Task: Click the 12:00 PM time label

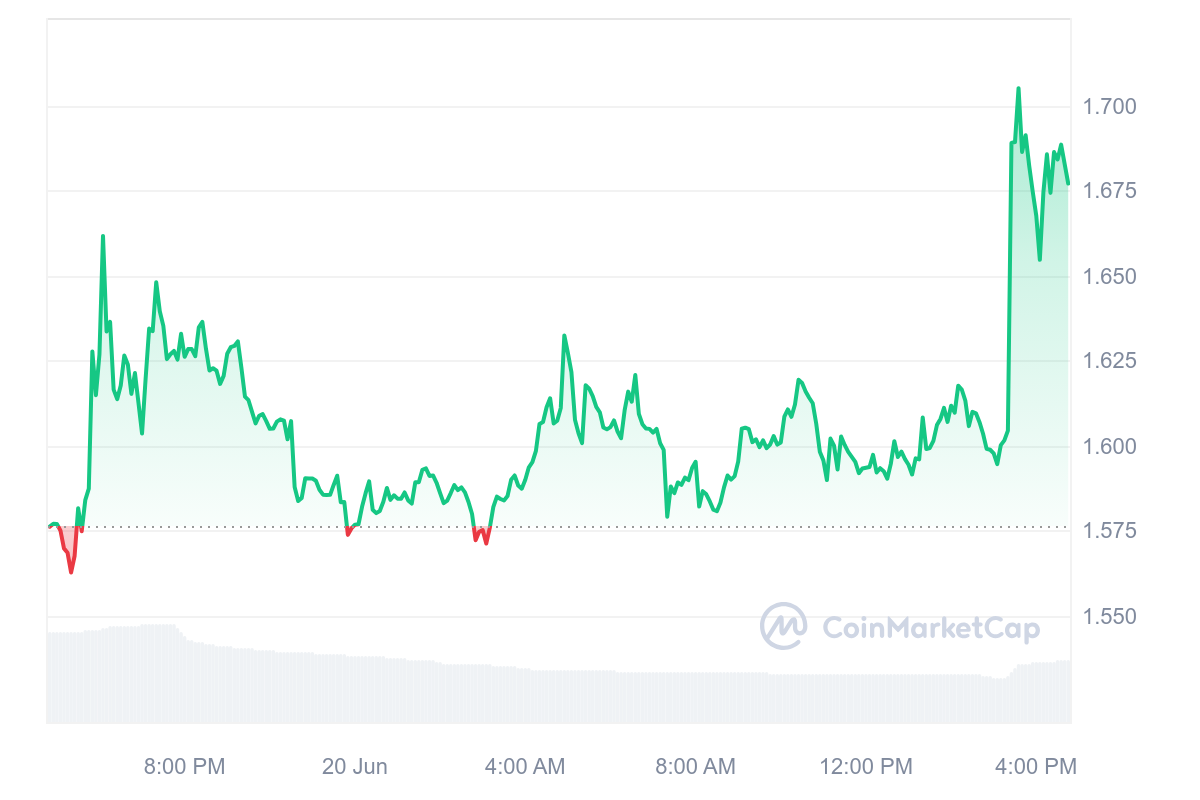Action: tap(866, 767)
